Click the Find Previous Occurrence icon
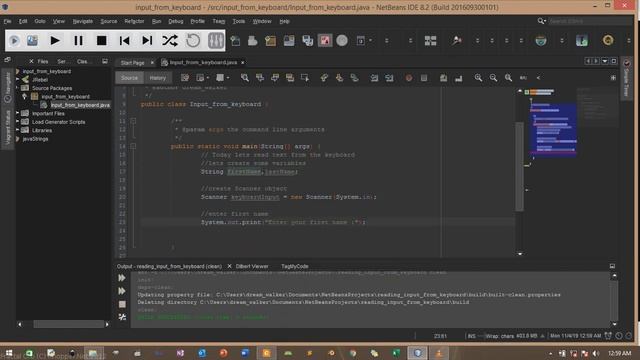Viewport: 640px width, 360px height. click(x=260, y=78)
